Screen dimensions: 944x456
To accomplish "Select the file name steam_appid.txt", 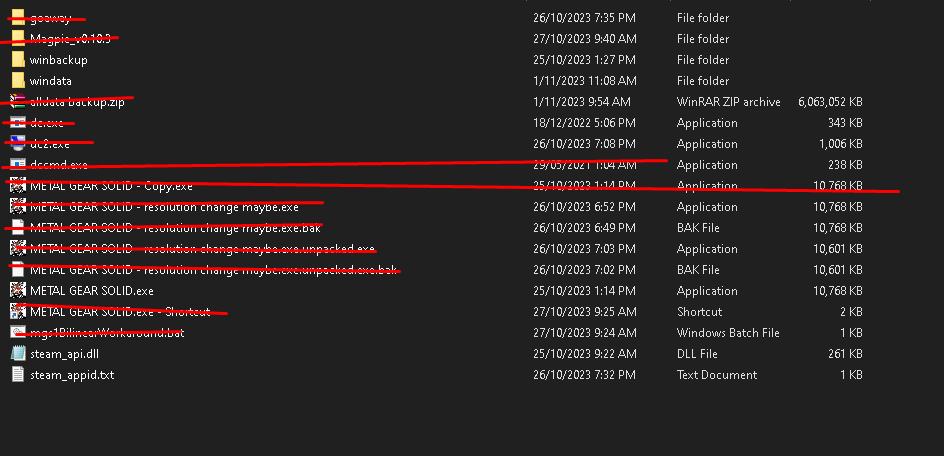I will point(72,375).
